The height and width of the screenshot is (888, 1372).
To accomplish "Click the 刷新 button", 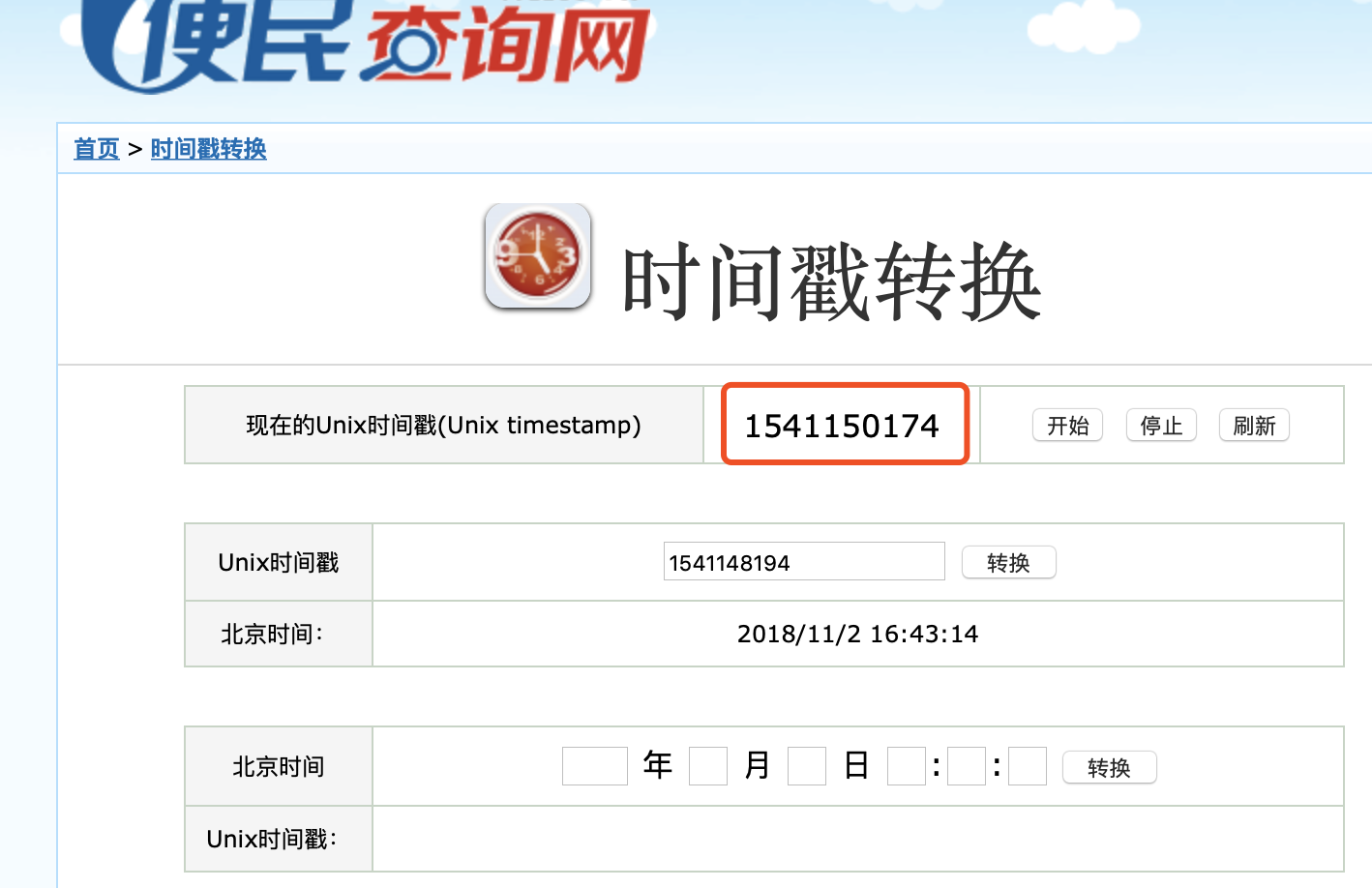I will (1254, 426).
